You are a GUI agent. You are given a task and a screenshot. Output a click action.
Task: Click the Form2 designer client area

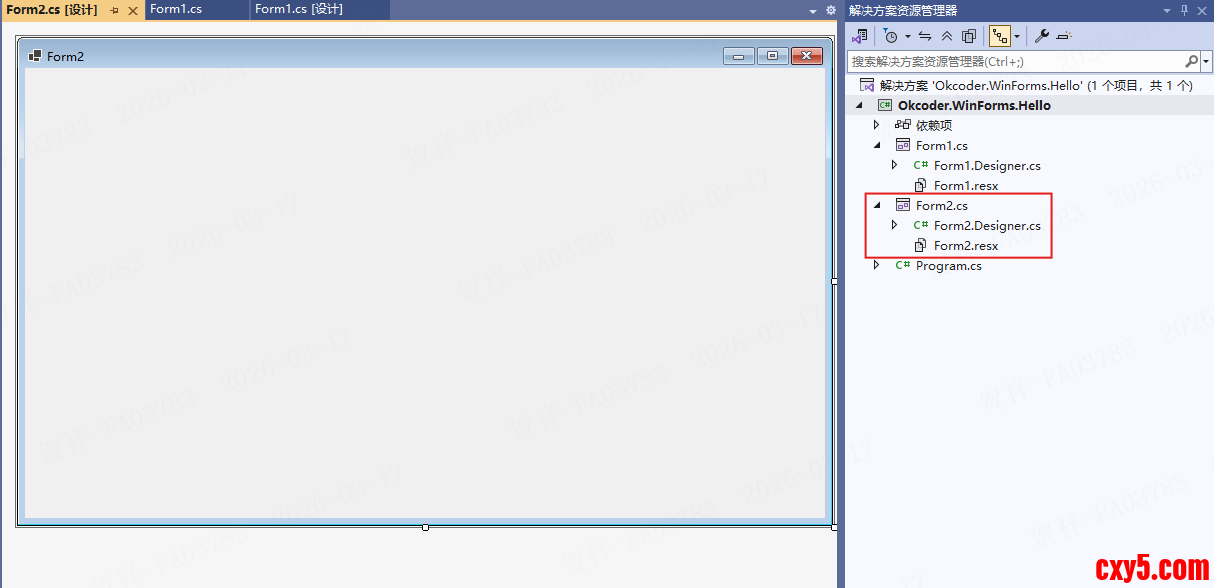point(425,292)
